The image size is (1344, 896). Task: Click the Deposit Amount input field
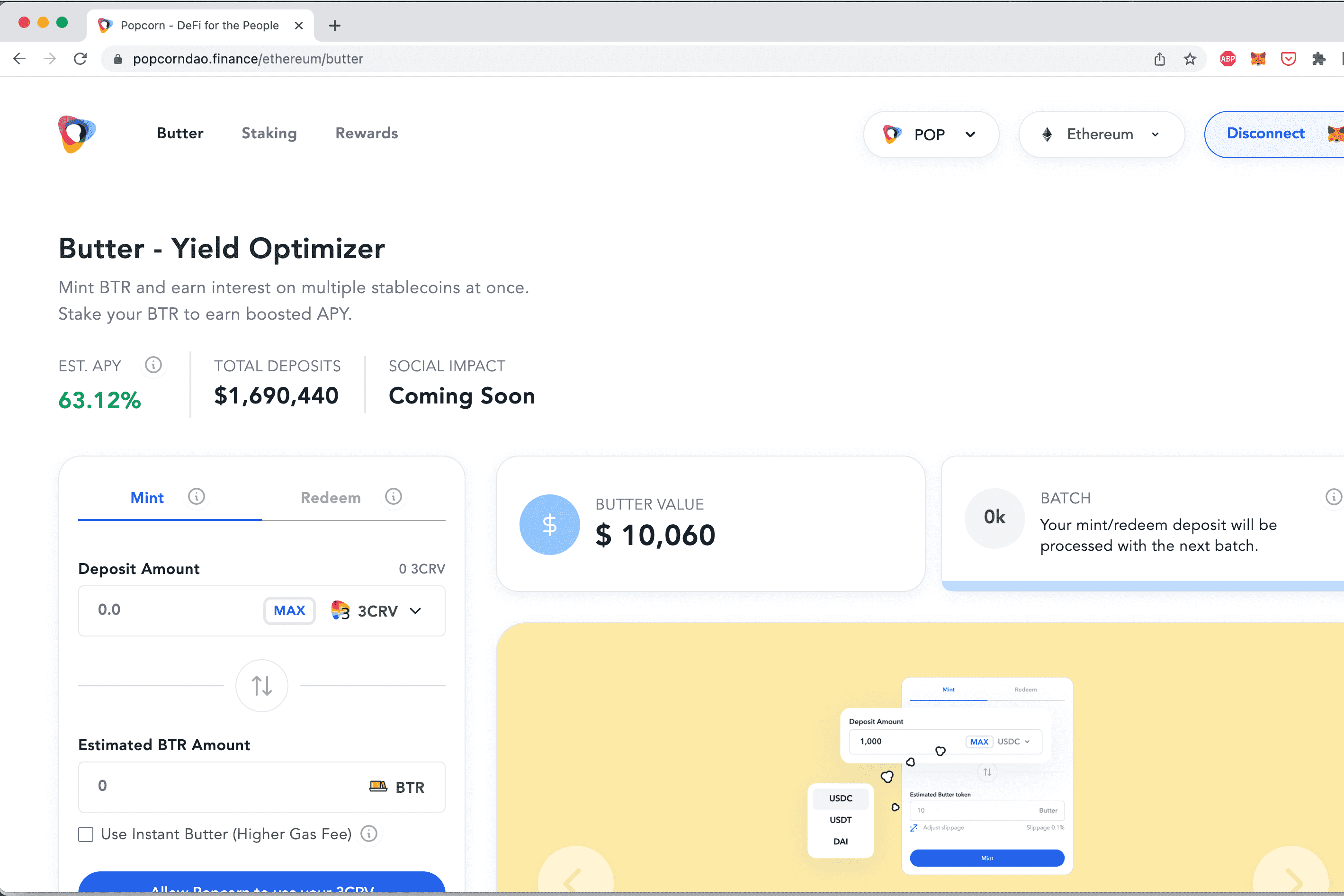tap(171, 609)
